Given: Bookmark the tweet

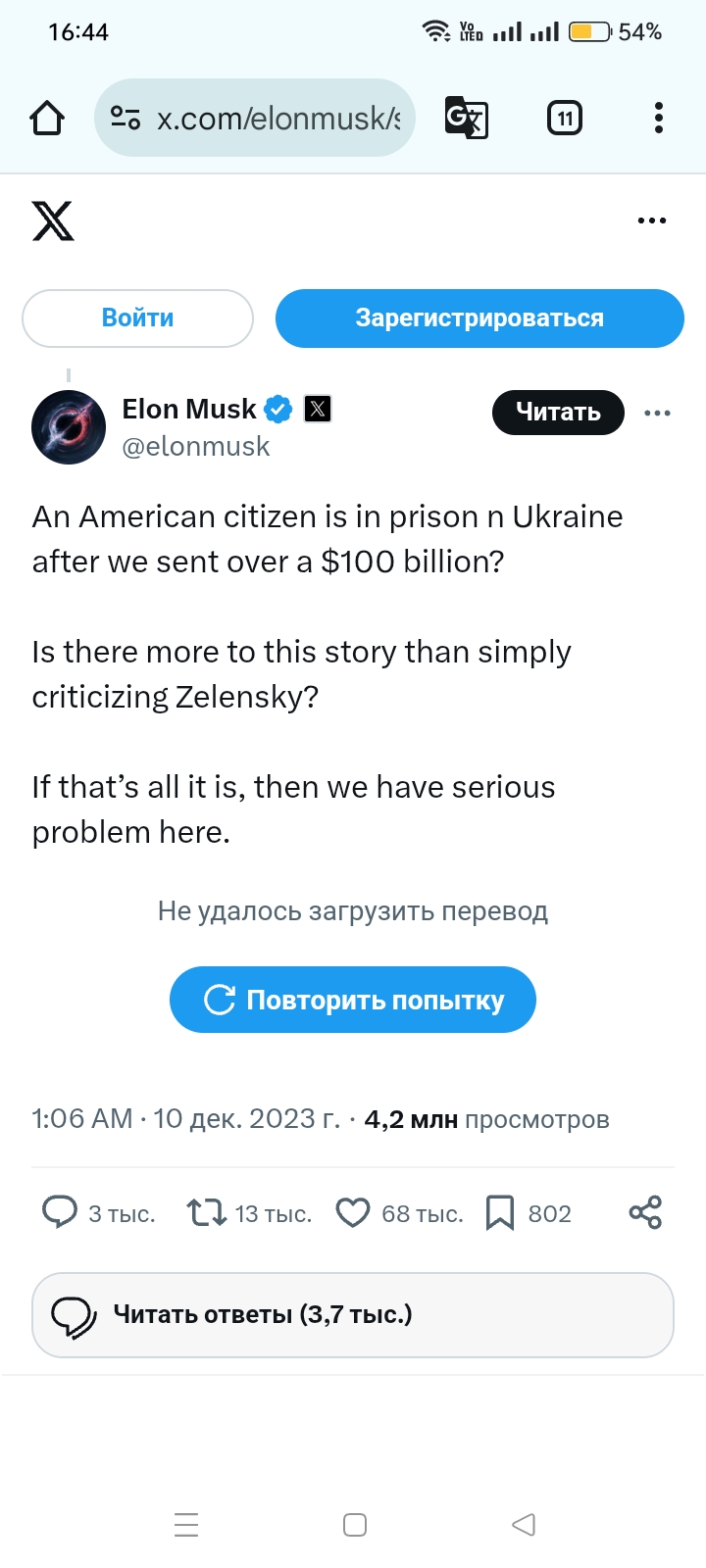Looking at the screenshot, I should 500,1213.
